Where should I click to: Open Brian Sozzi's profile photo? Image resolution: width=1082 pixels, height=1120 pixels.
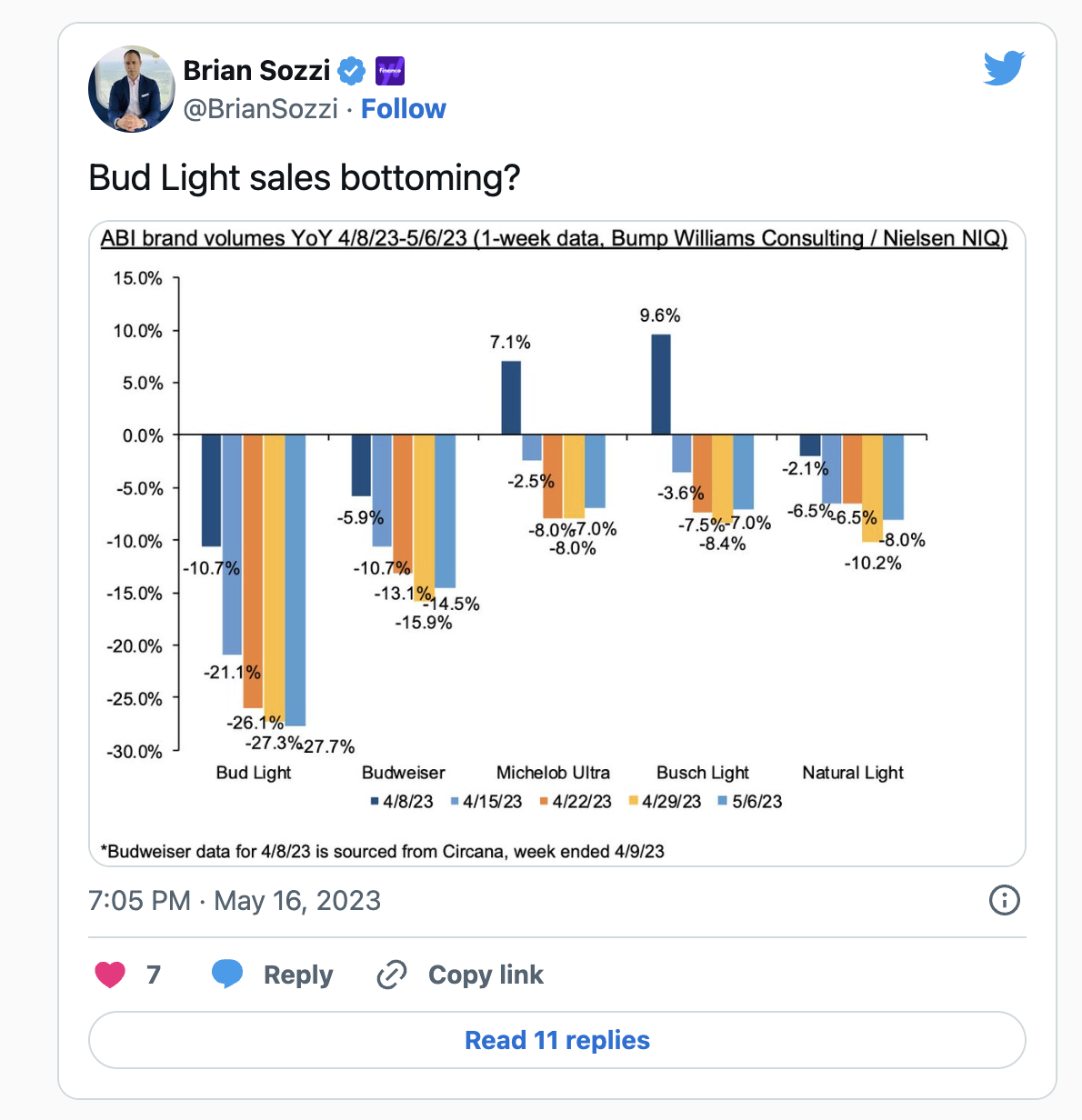[132, 89]
